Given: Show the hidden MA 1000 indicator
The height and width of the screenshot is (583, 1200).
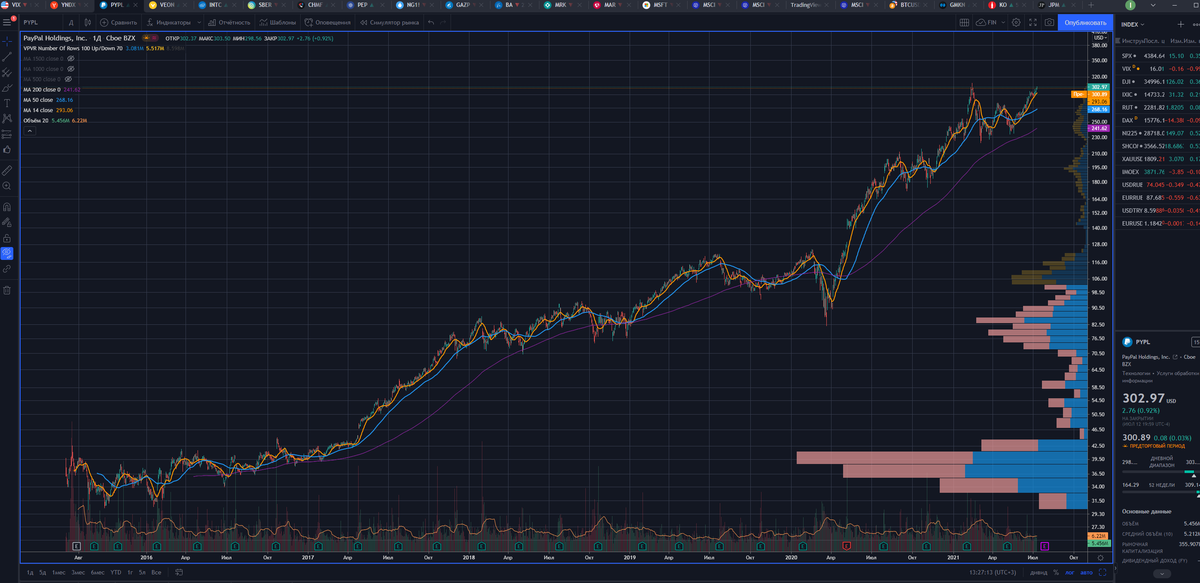Looking at the screenshot, I should coord(71,69).
